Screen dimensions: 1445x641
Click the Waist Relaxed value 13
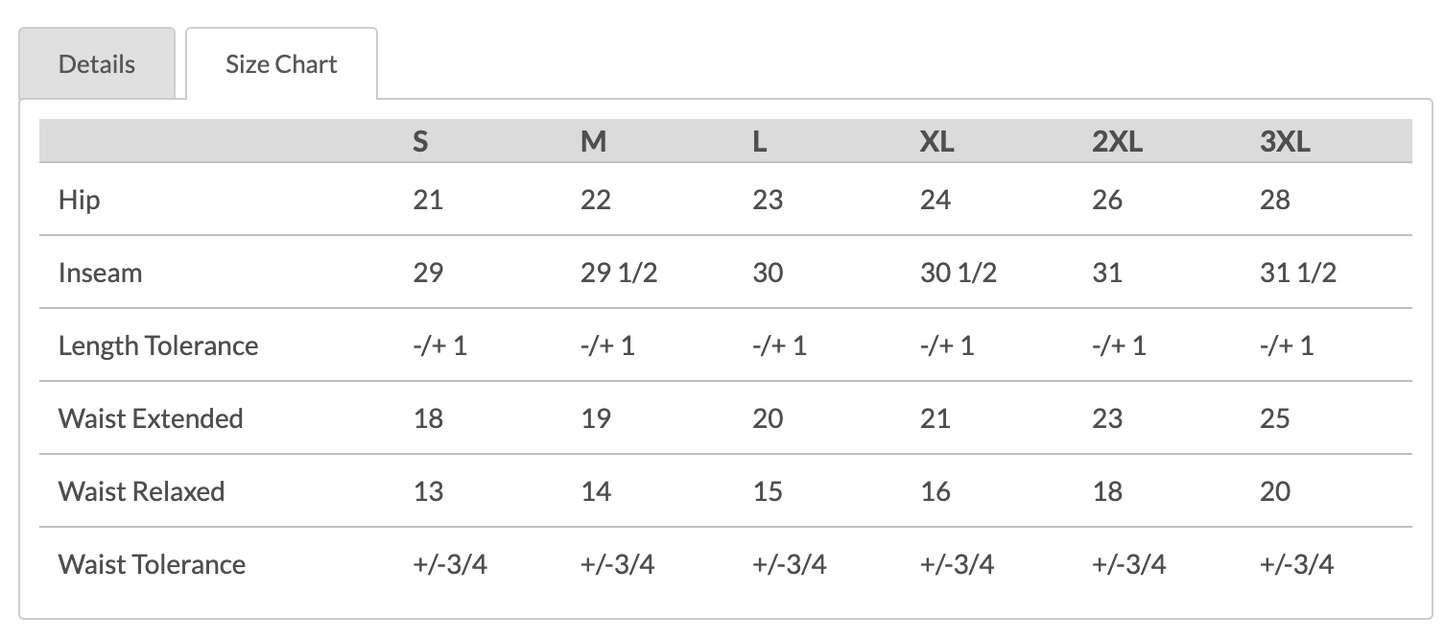428,491
